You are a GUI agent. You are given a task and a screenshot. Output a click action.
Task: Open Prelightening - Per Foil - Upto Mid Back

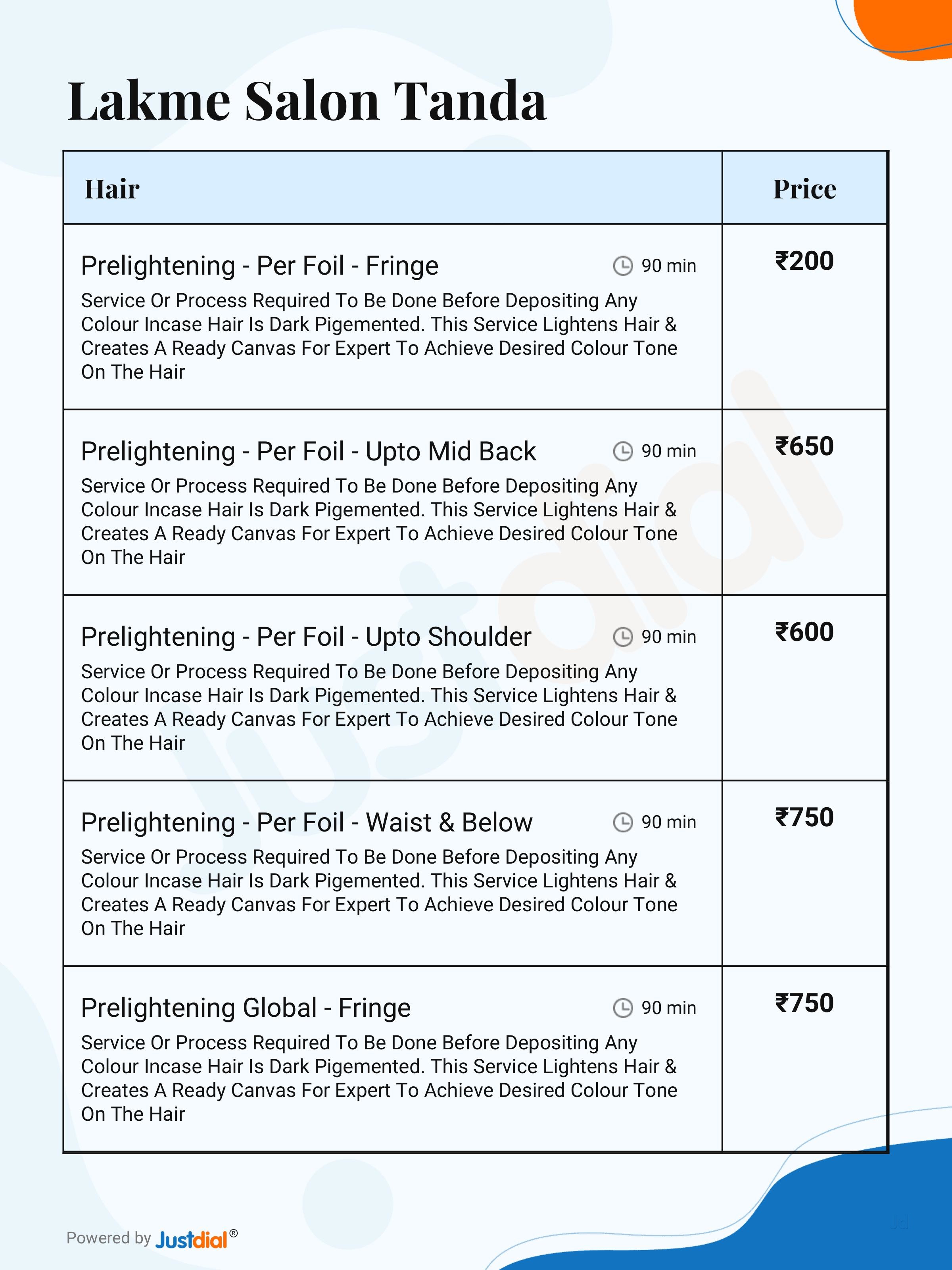click(x=308, y=451)
